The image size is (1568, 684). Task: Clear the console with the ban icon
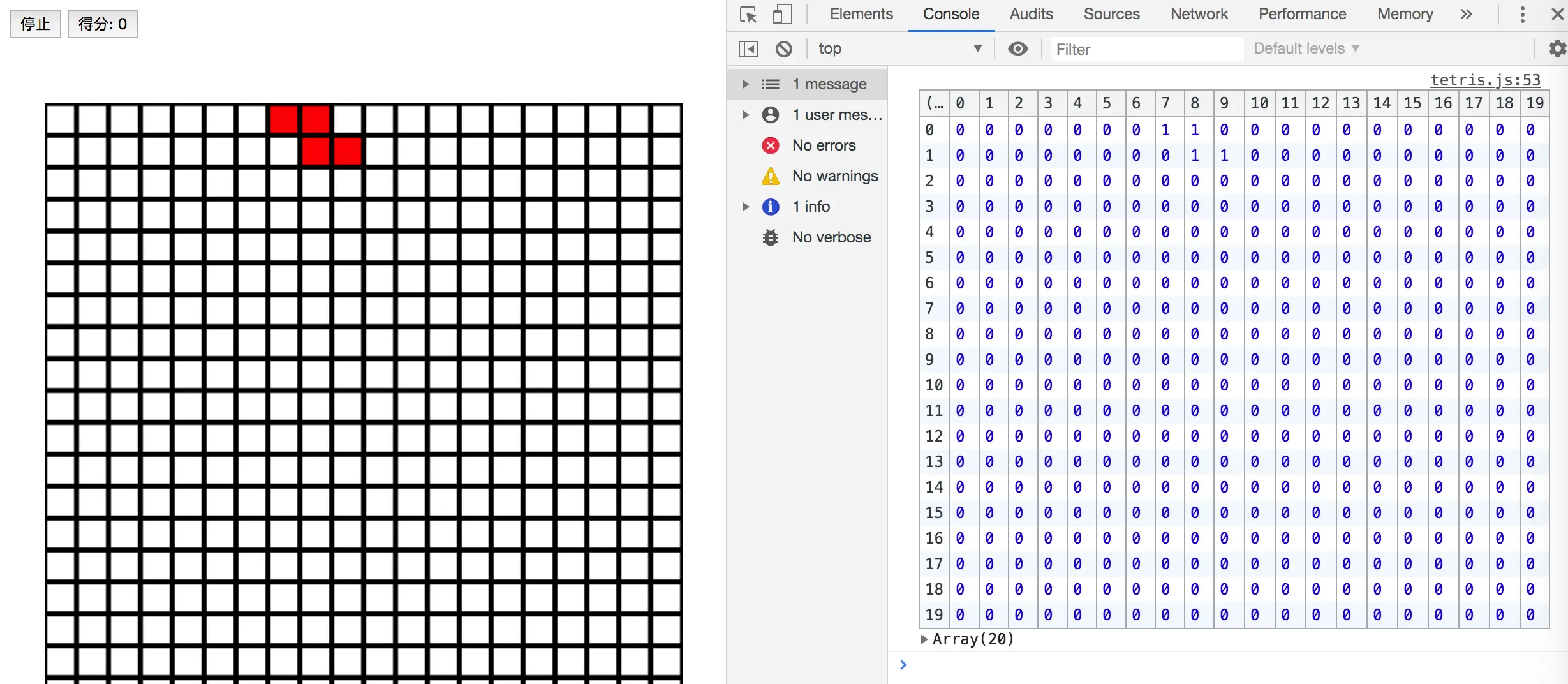coord(784,48)
